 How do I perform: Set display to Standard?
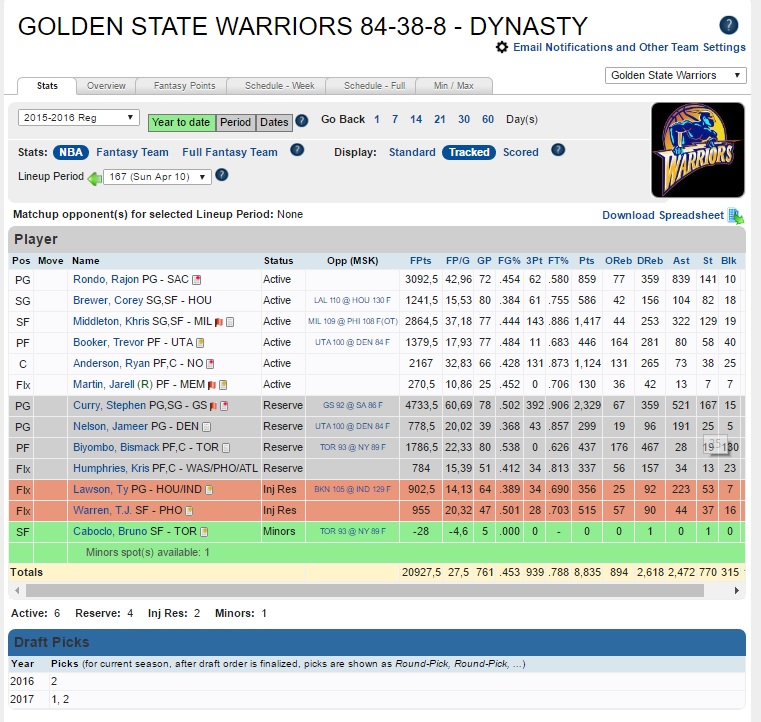(412, 152)
